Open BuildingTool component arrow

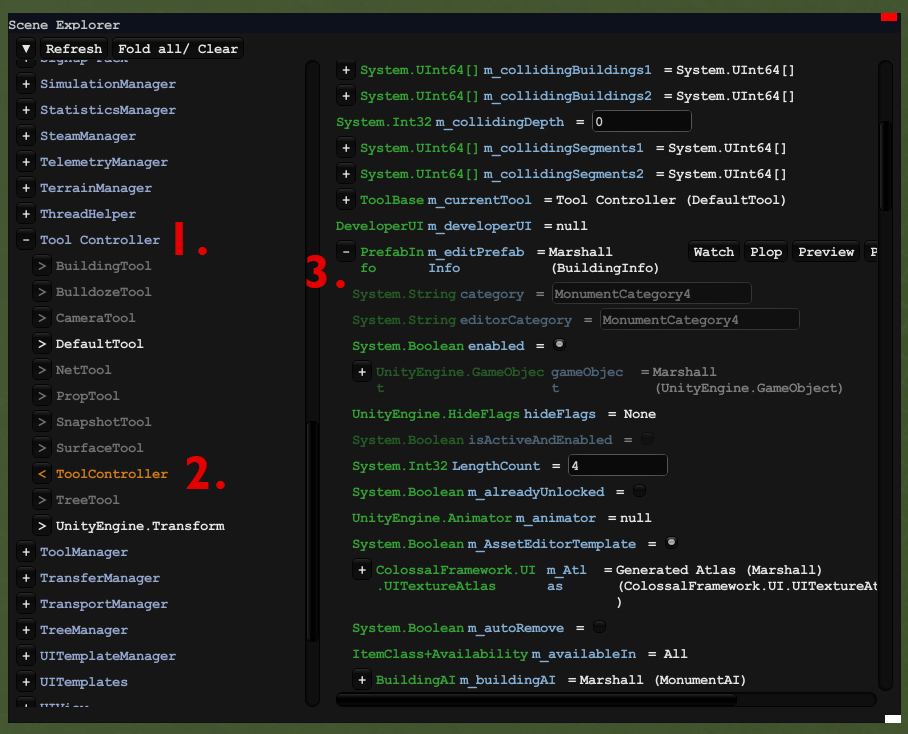(x=42, y=266)
